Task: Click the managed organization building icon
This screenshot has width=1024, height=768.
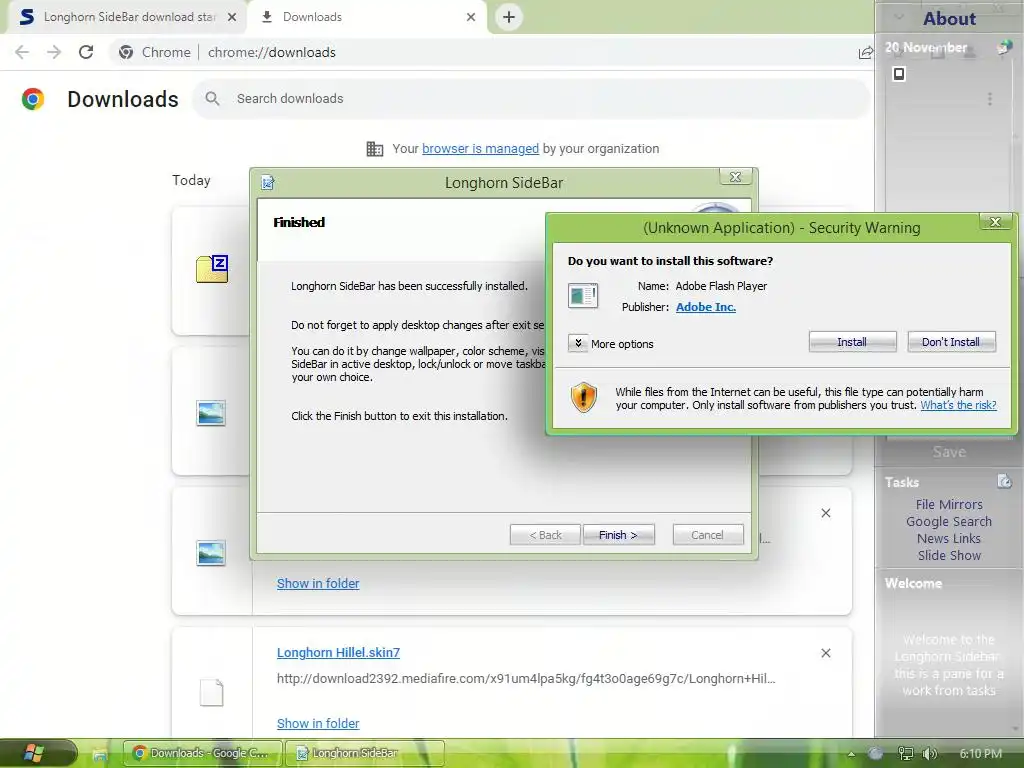Action: 375,149
